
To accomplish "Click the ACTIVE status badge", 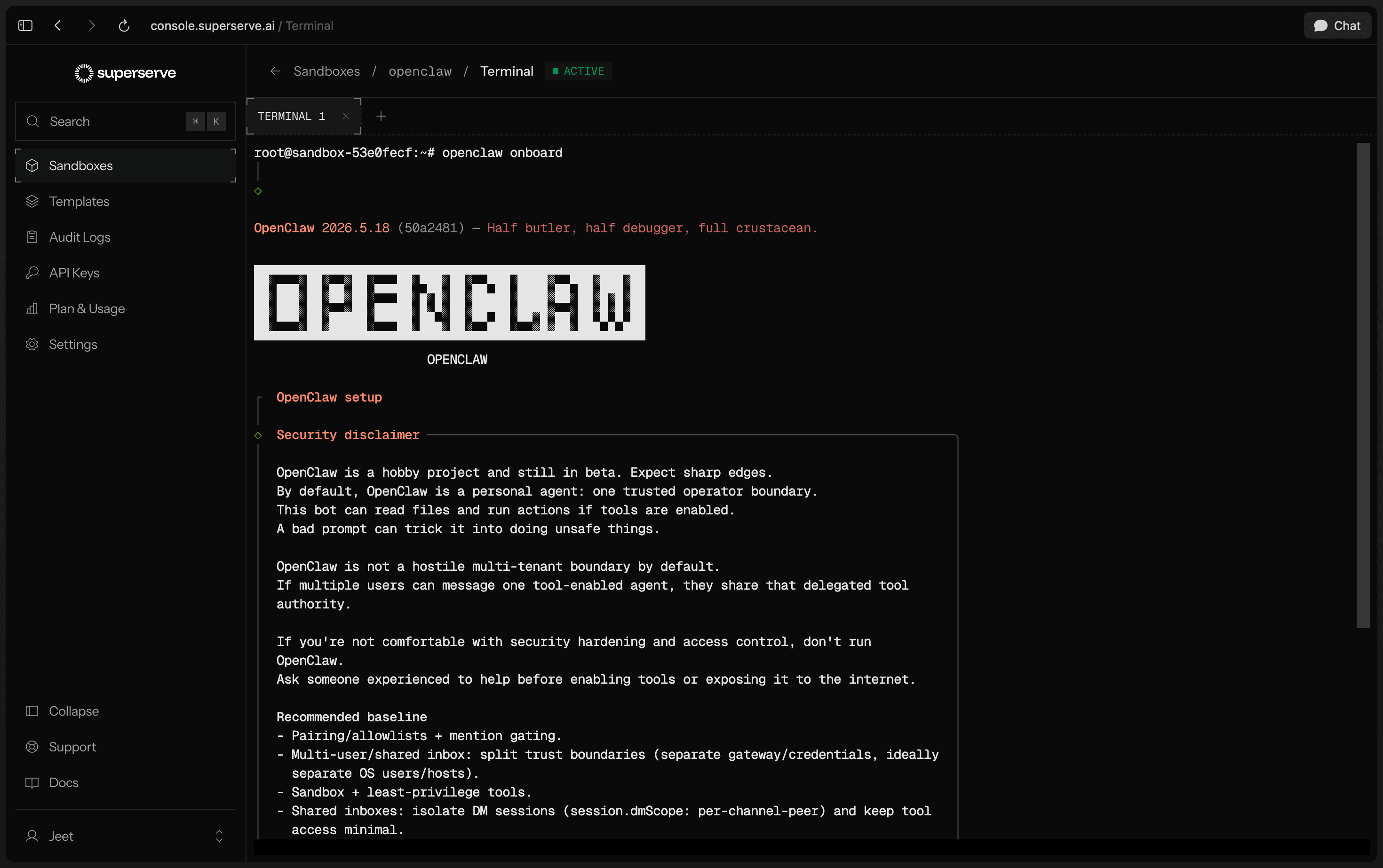I will [x=578, y=71].
